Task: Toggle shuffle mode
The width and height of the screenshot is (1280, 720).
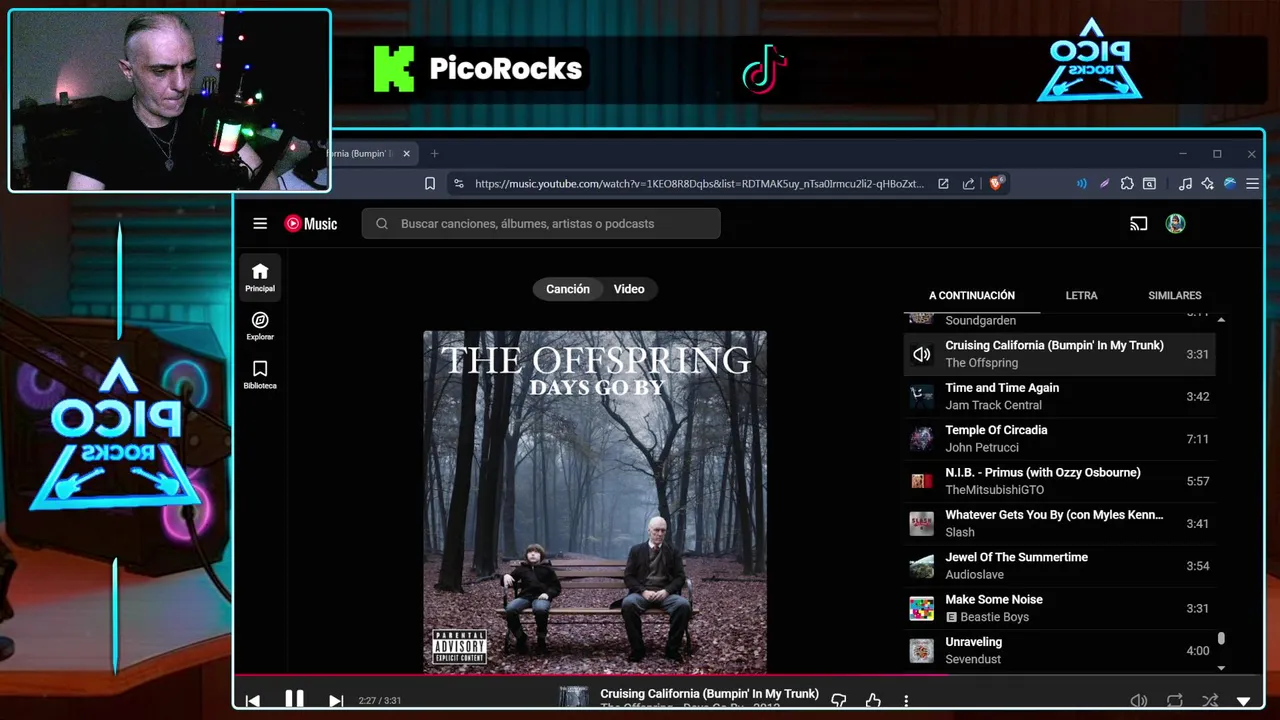Action: [x=1210, y=701]
